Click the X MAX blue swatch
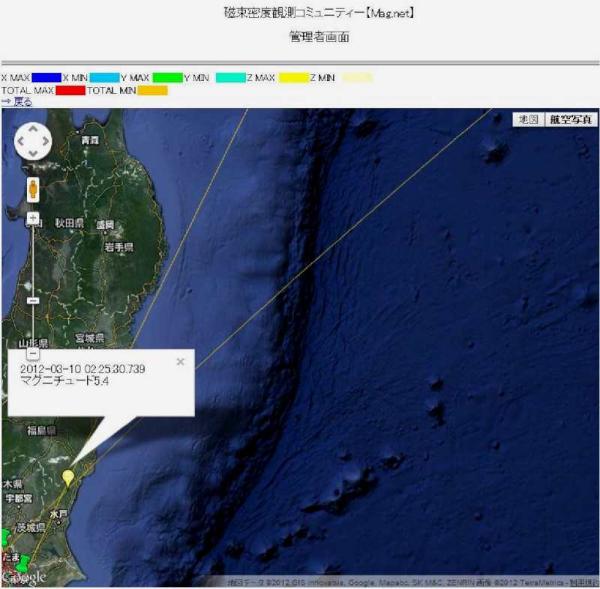Screen dimensions: 600x589 46,78
